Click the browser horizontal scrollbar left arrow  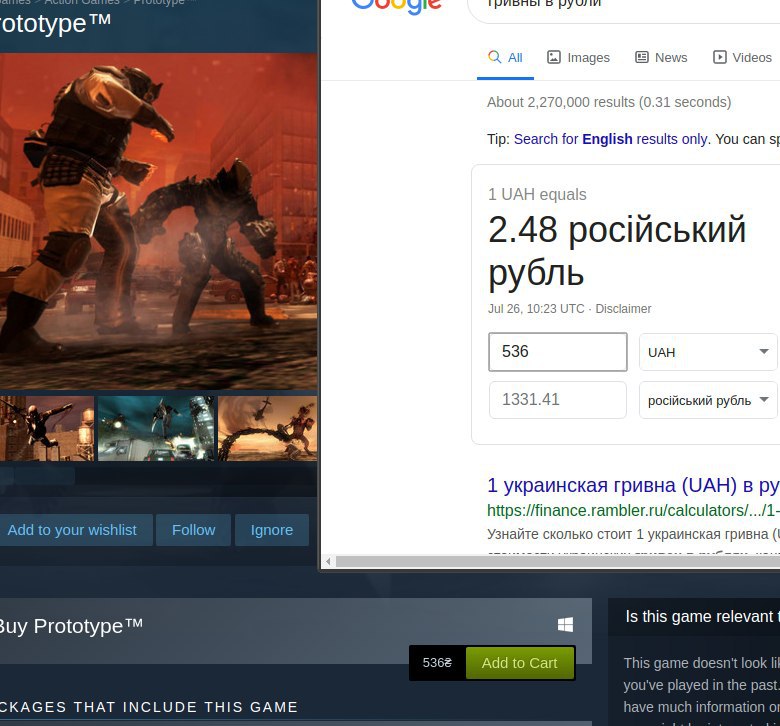pyautogui.click(x=328, y=562)
